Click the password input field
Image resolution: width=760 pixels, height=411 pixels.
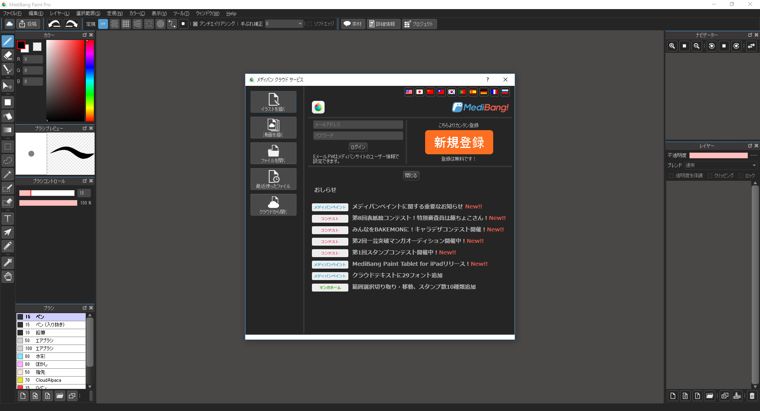tap(358, 136)
